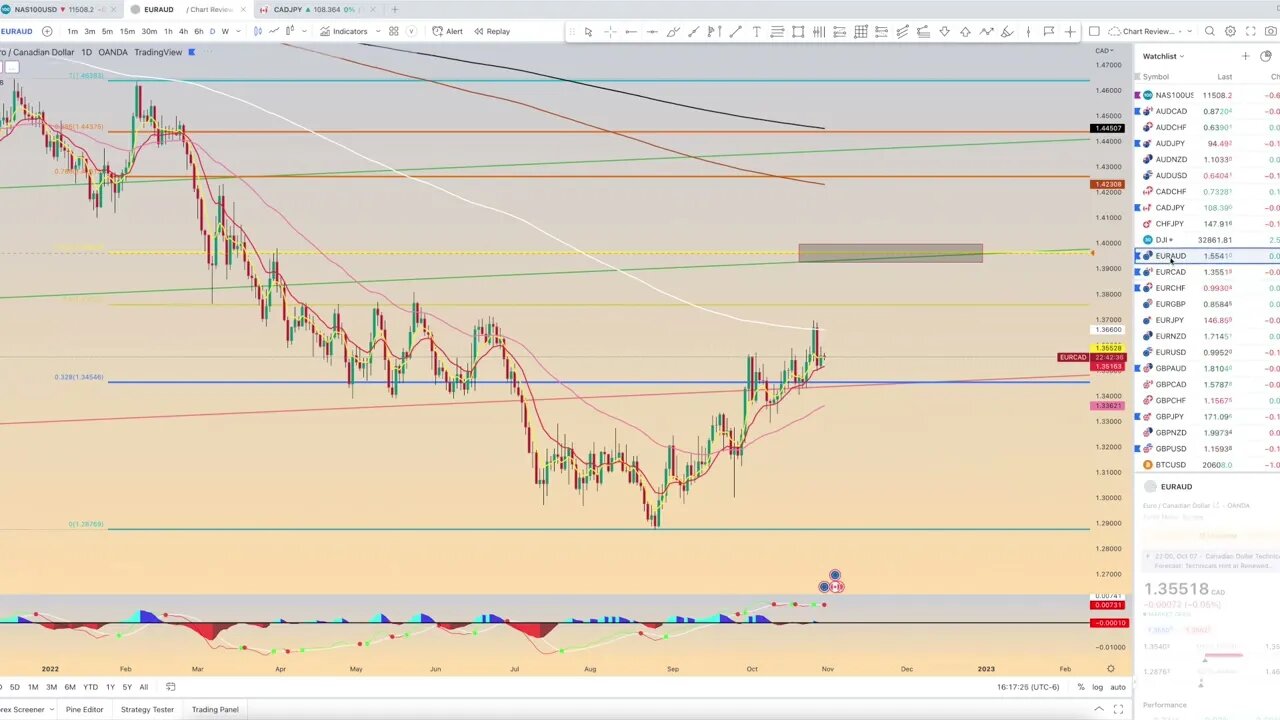Select the trend line tool
This screenshot has width=1280, height=720.
tap(735, 32)
